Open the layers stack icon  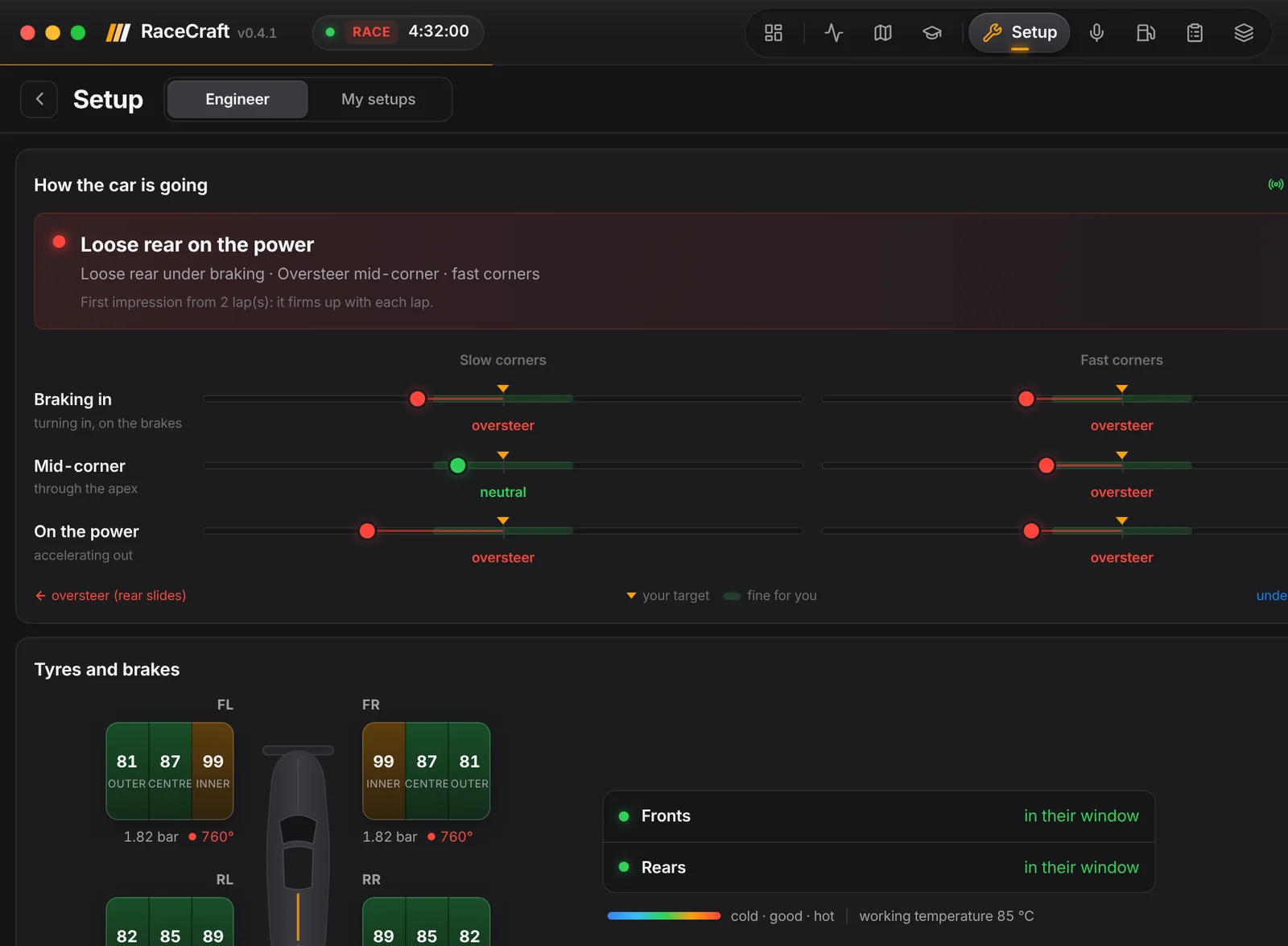[x=1244, y=32]
